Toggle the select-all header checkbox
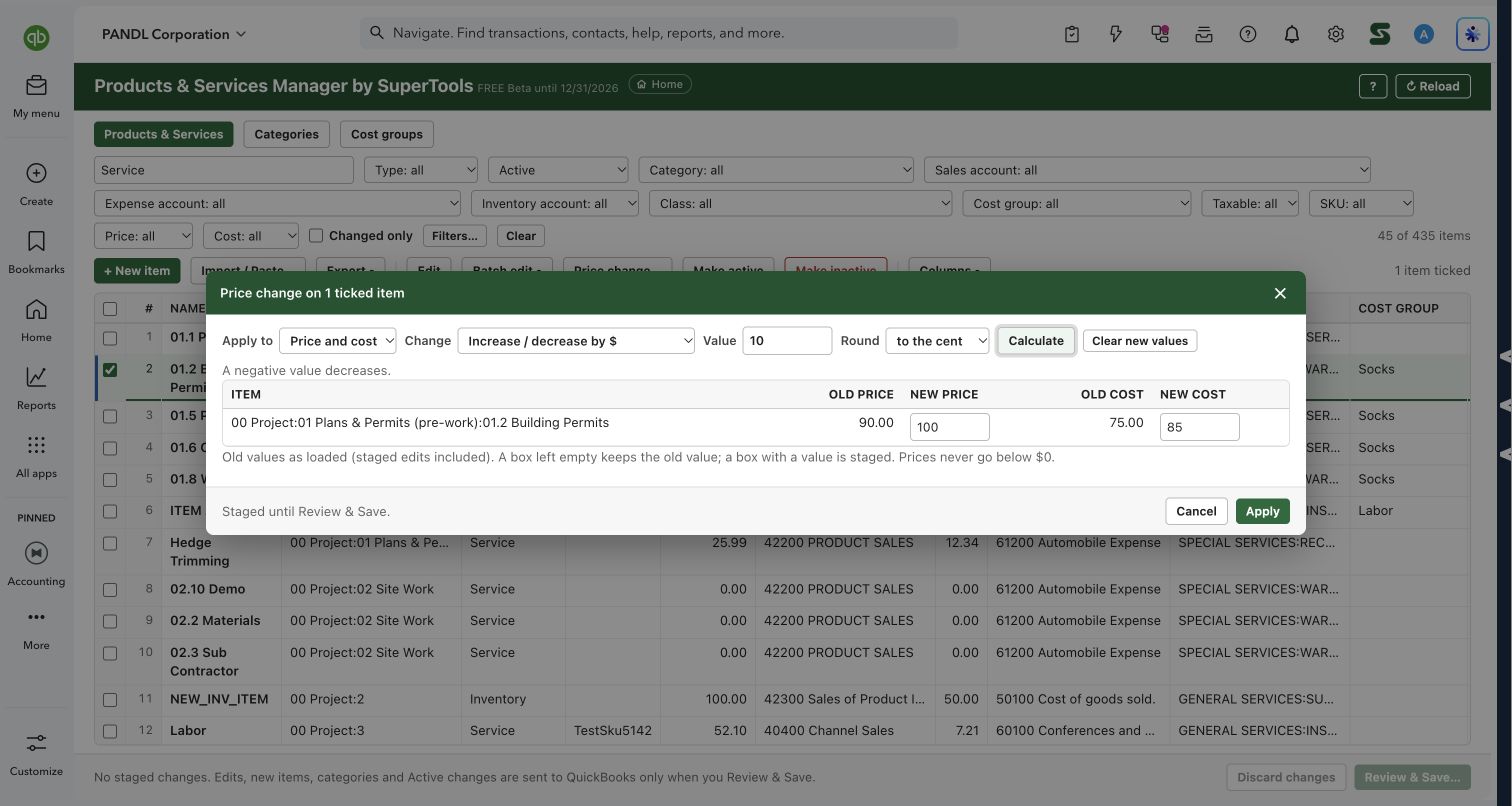The height and width of the screenshot is (806, 1512). coord(110,309)
